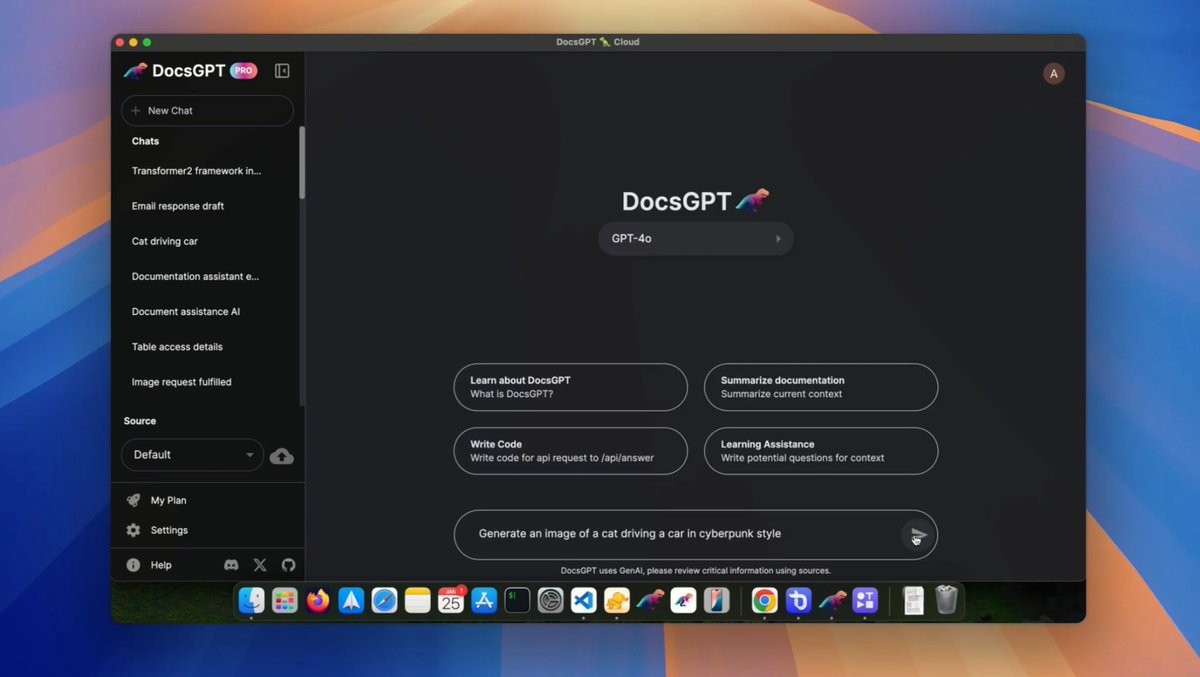The width and height of the screenshot is (1200, 677).
Task: Open App Store from the dock
Action: tap(484, 600)
